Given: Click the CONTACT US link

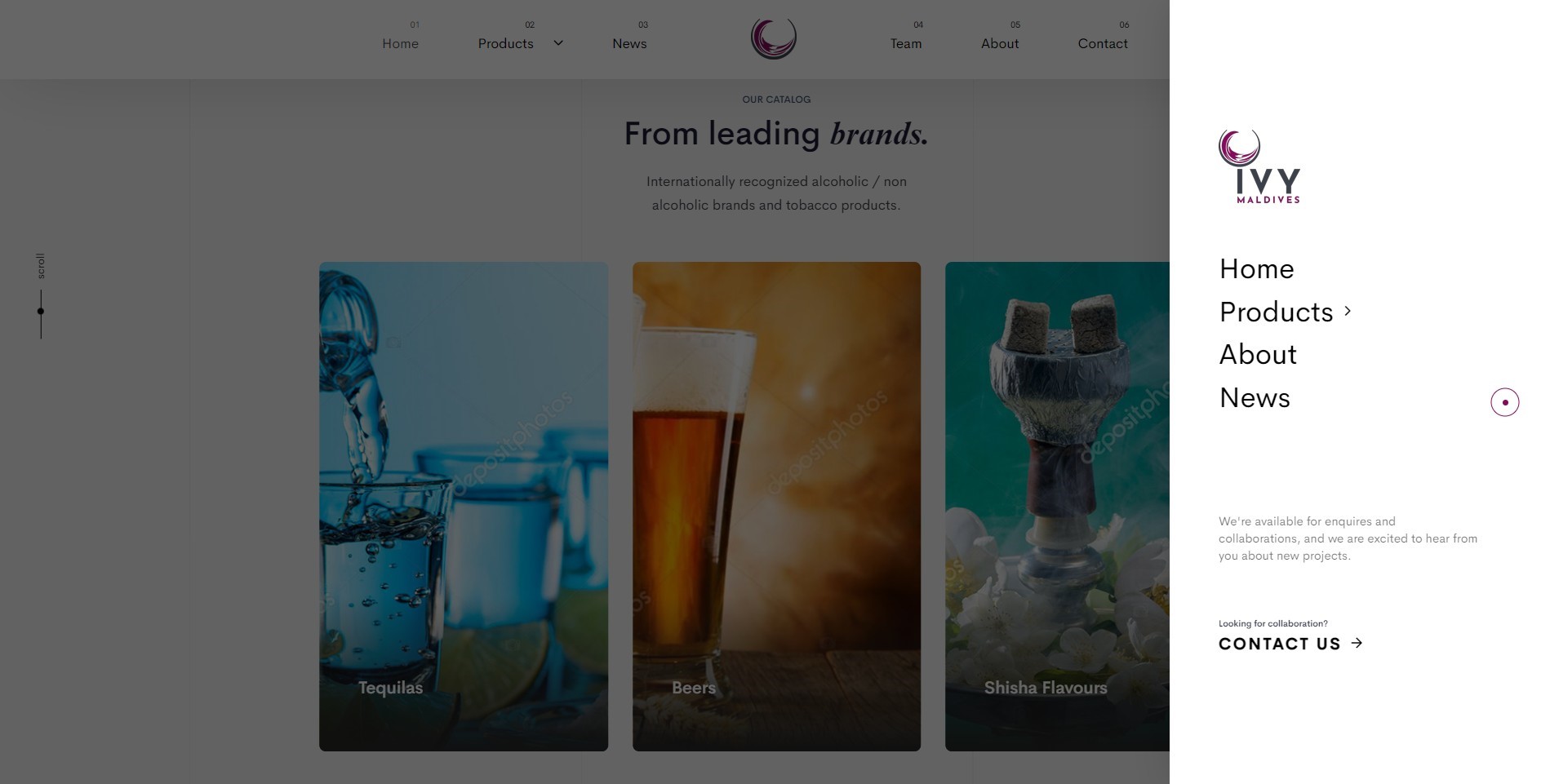Looking at the screenshot, I should tap(1279, 644).
